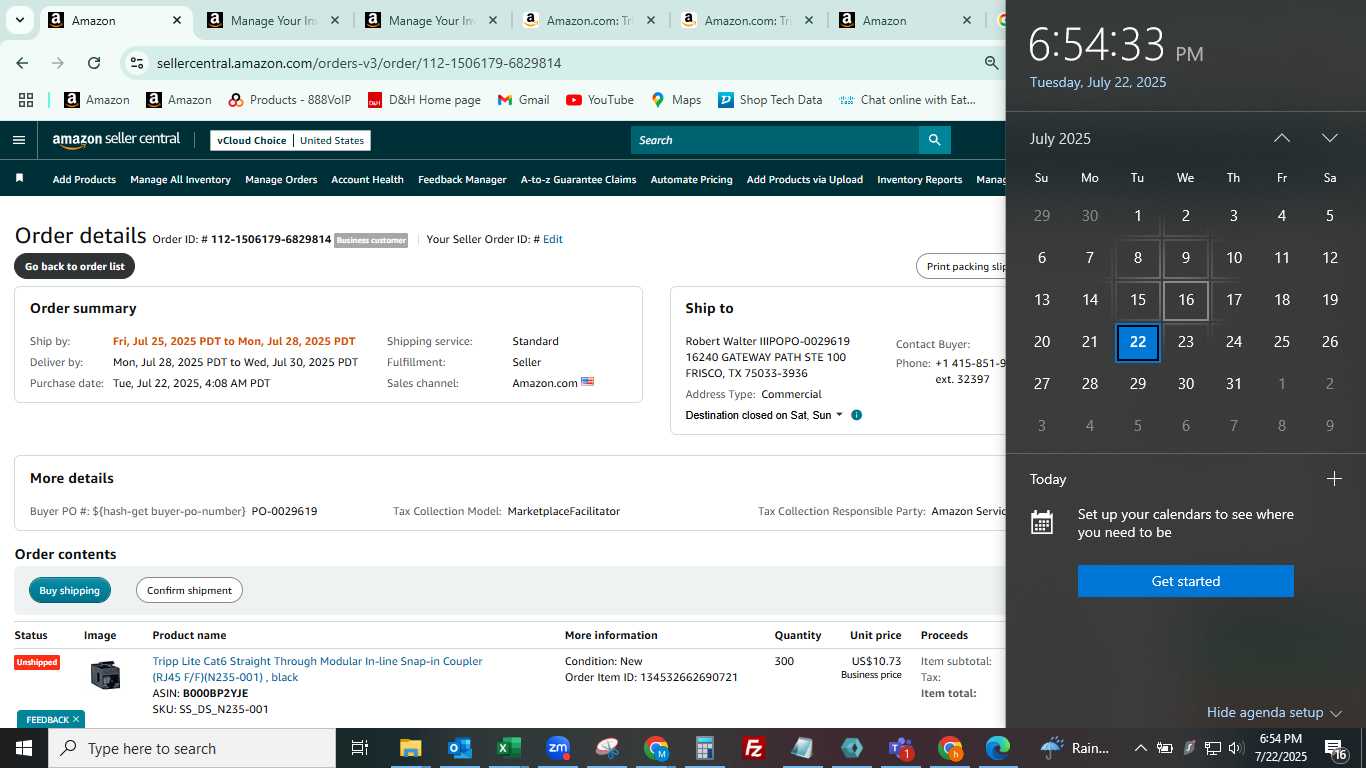
Task: Click the site information icon in address bar
Action: pyautogui.click(x=137, y=63)
